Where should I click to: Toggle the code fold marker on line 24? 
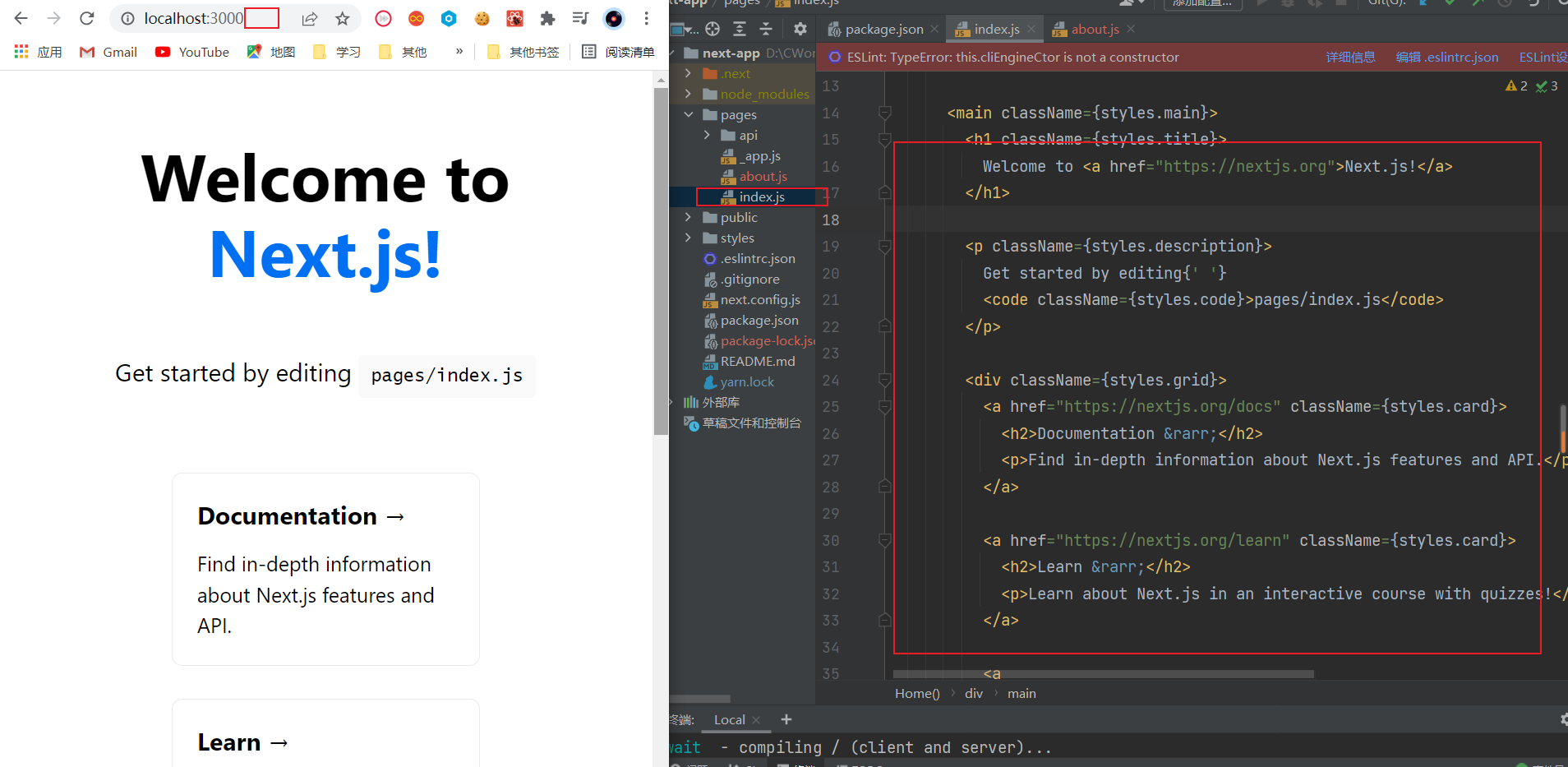tap(885, 380)
